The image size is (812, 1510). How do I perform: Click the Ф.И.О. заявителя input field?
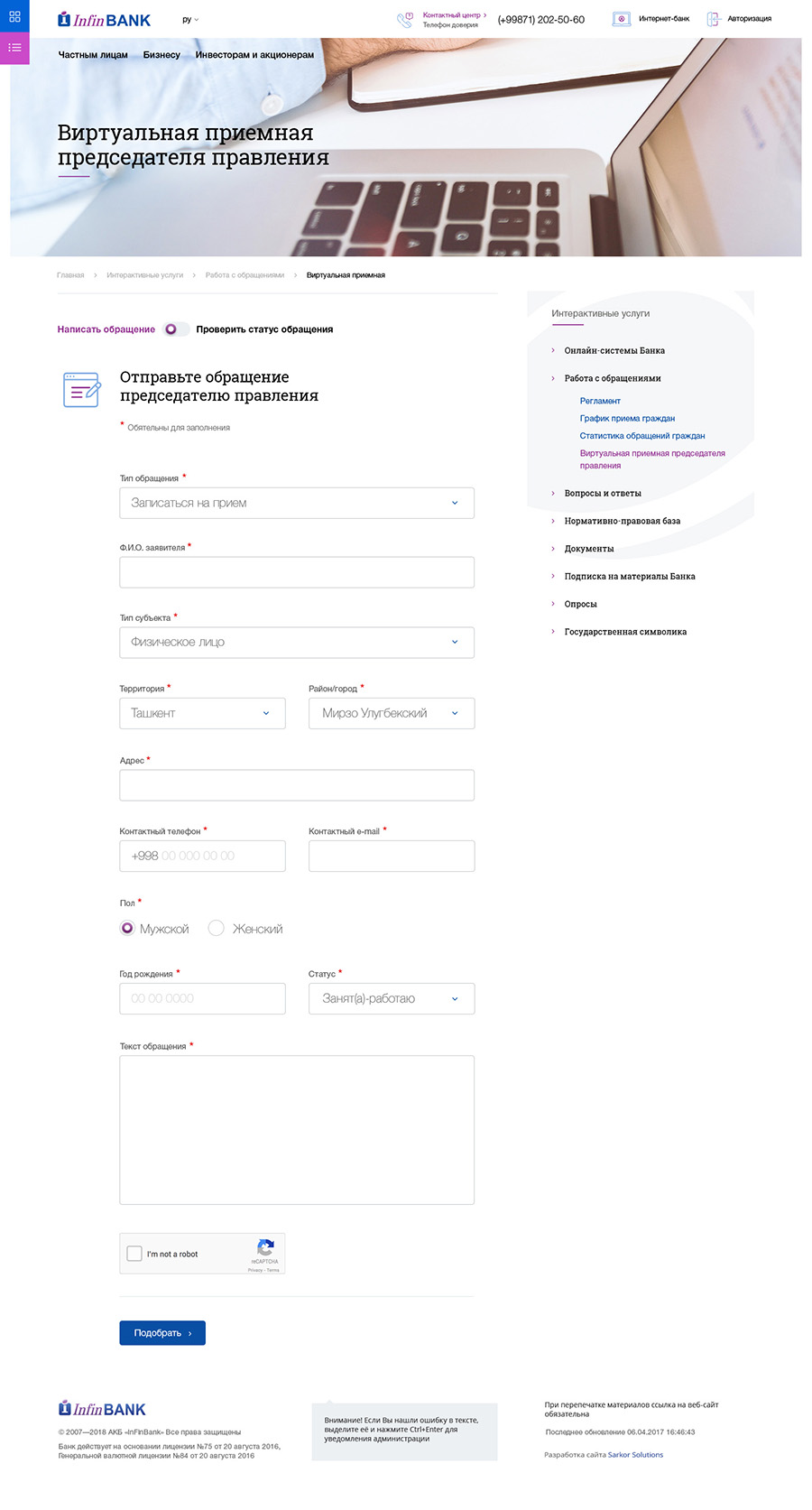click(x=297, y=572)
